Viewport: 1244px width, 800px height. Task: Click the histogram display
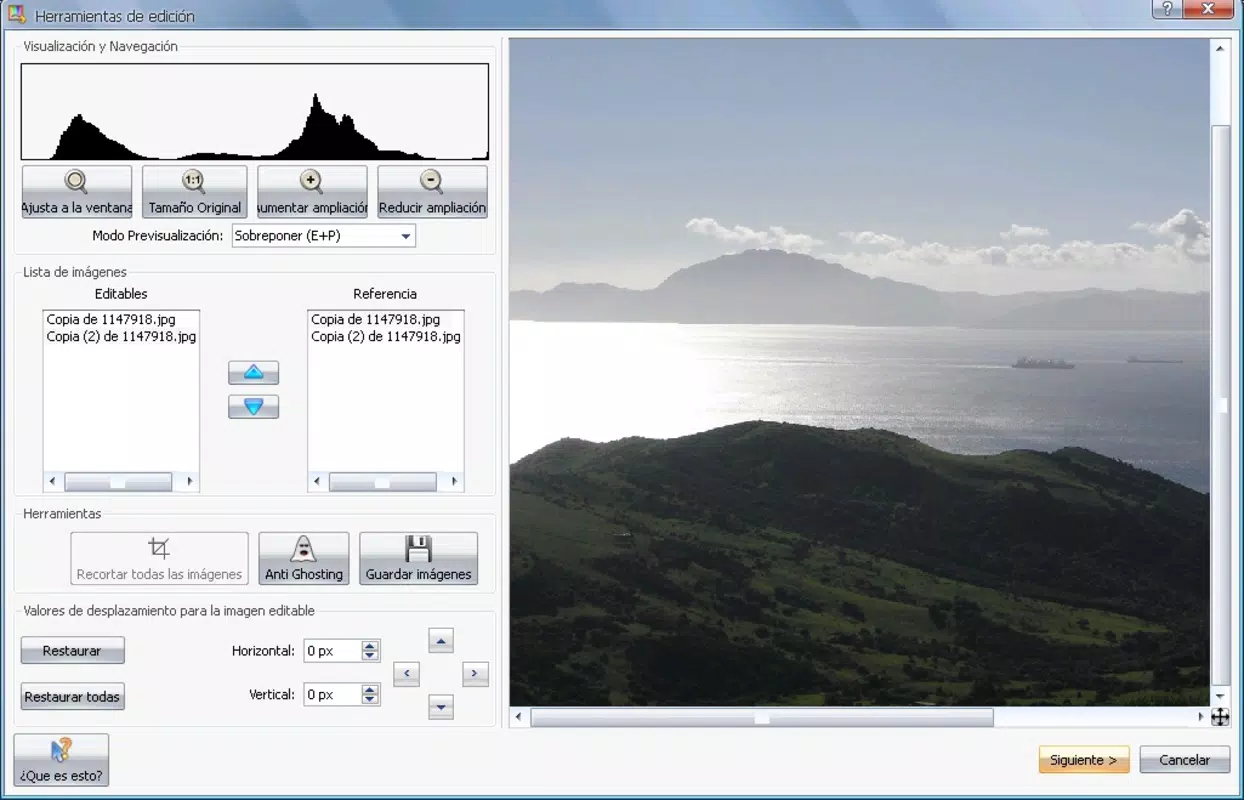click(x=255, y=112)
